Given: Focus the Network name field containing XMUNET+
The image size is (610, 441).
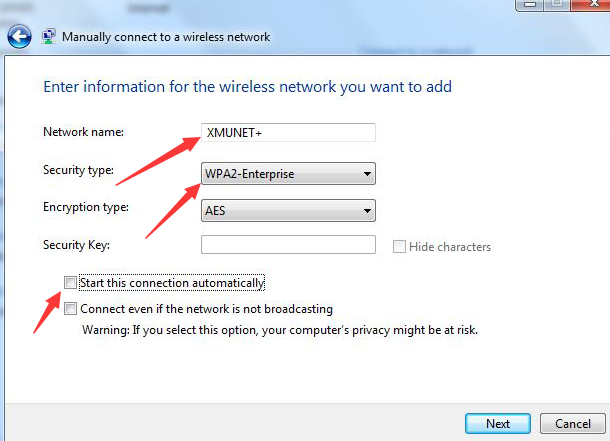Looking at the screenshot, I should [x=288, y=133].
